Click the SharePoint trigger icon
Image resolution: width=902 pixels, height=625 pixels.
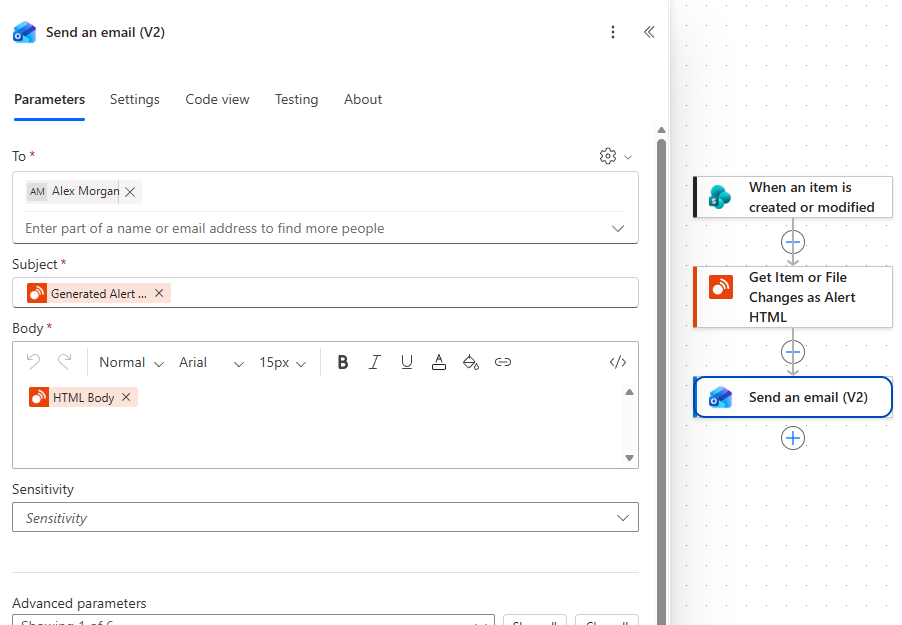720,197
